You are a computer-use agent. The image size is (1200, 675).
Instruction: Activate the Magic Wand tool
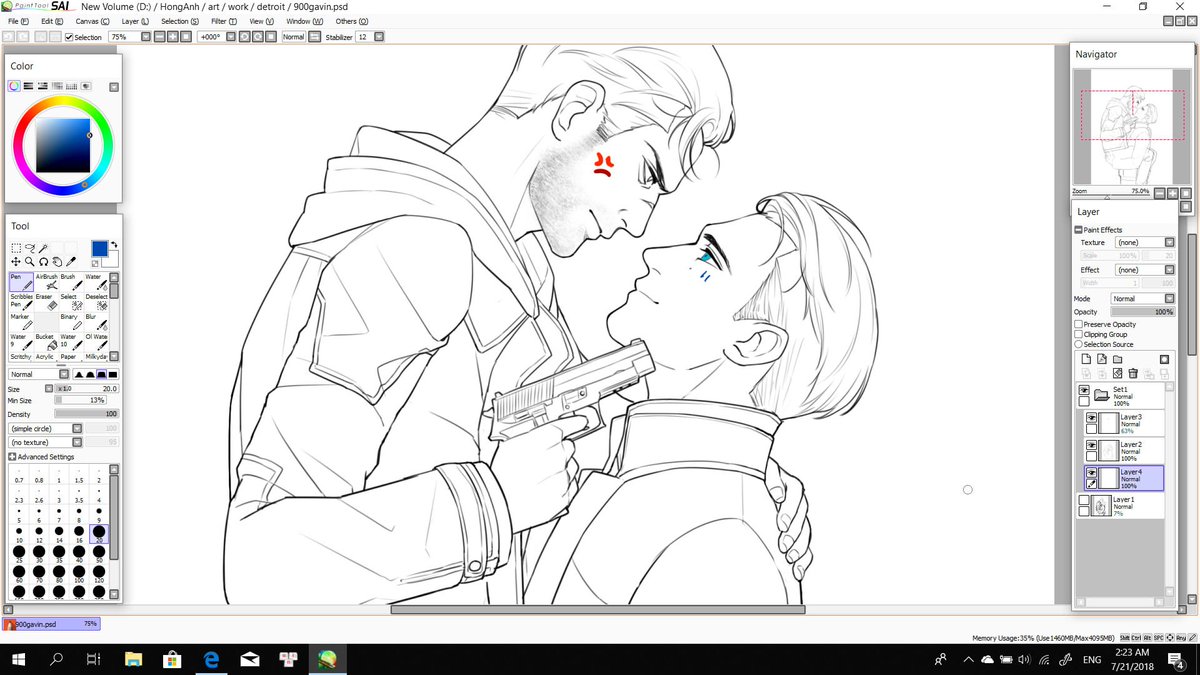click(45, 247)
